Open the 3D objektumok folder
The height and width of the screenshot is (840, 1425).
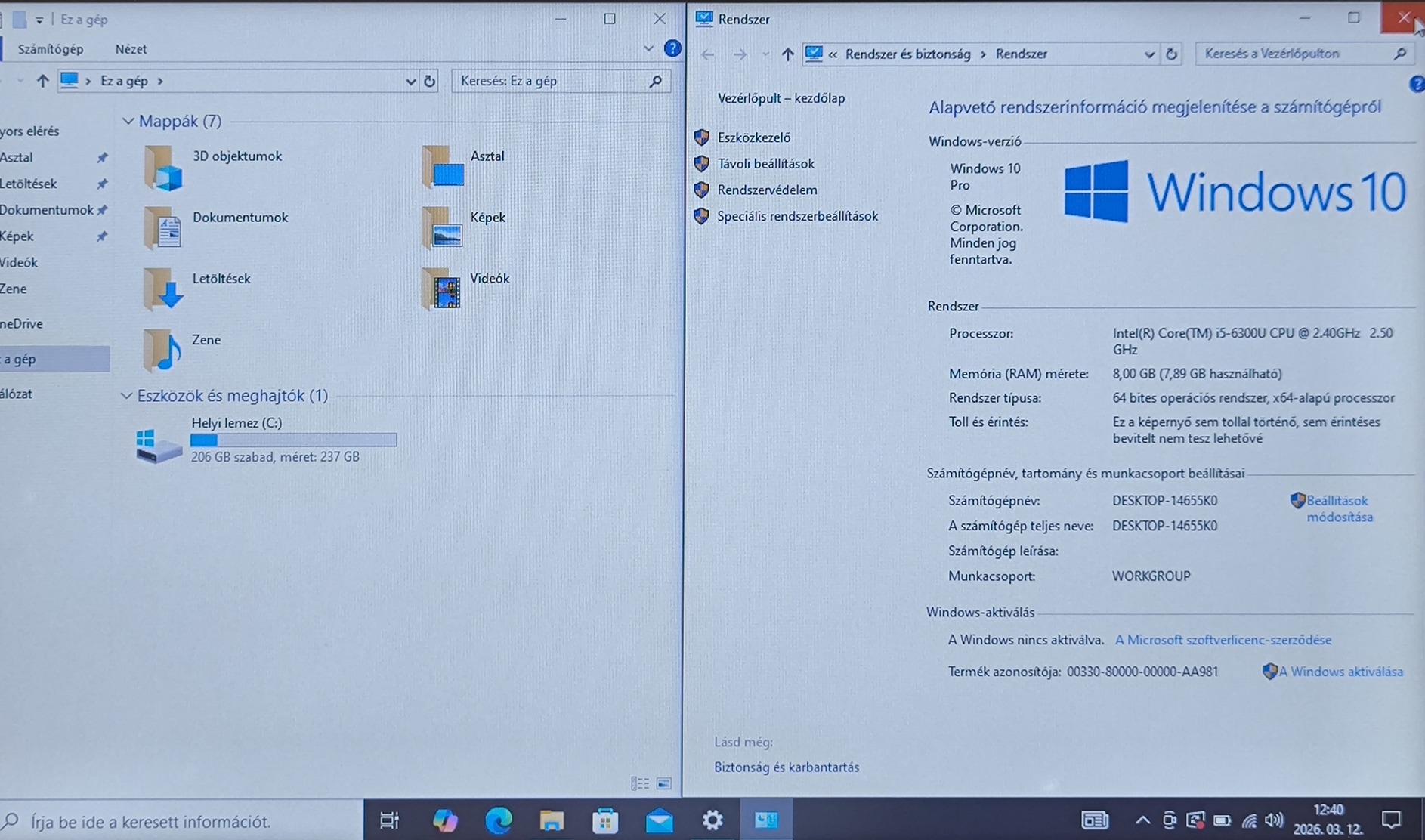[x=212, y=166]
